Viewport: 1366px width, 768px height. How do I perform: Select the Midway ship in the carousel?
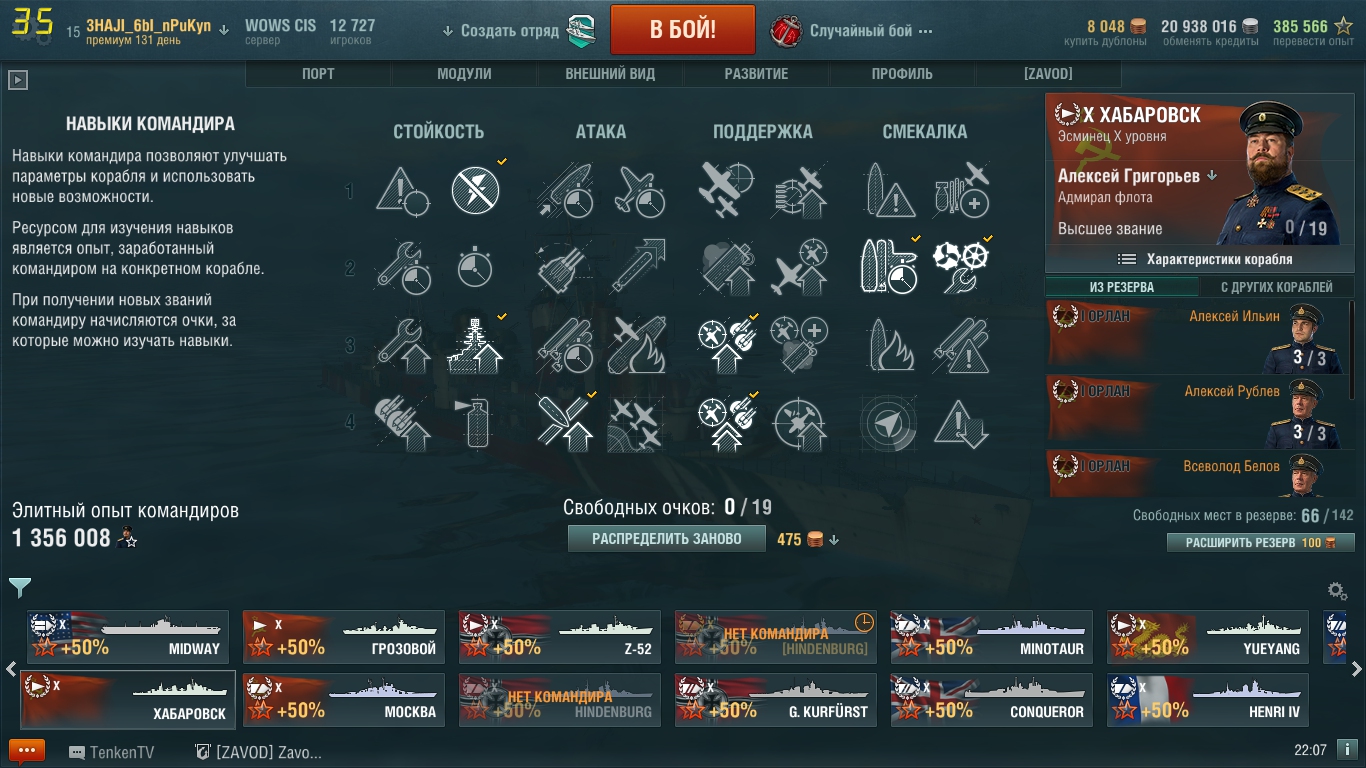(x=128, y=637)
